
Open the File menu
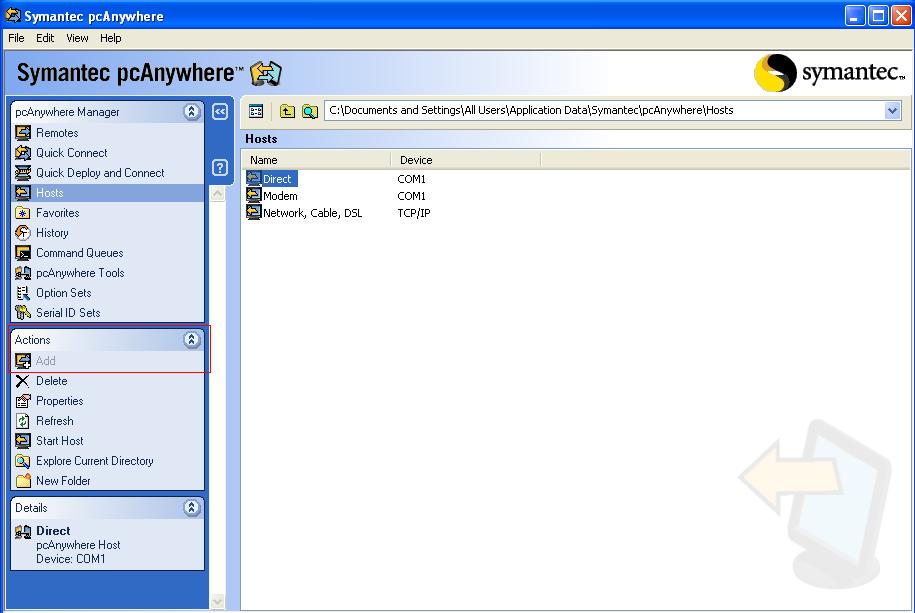coord(16,38)
